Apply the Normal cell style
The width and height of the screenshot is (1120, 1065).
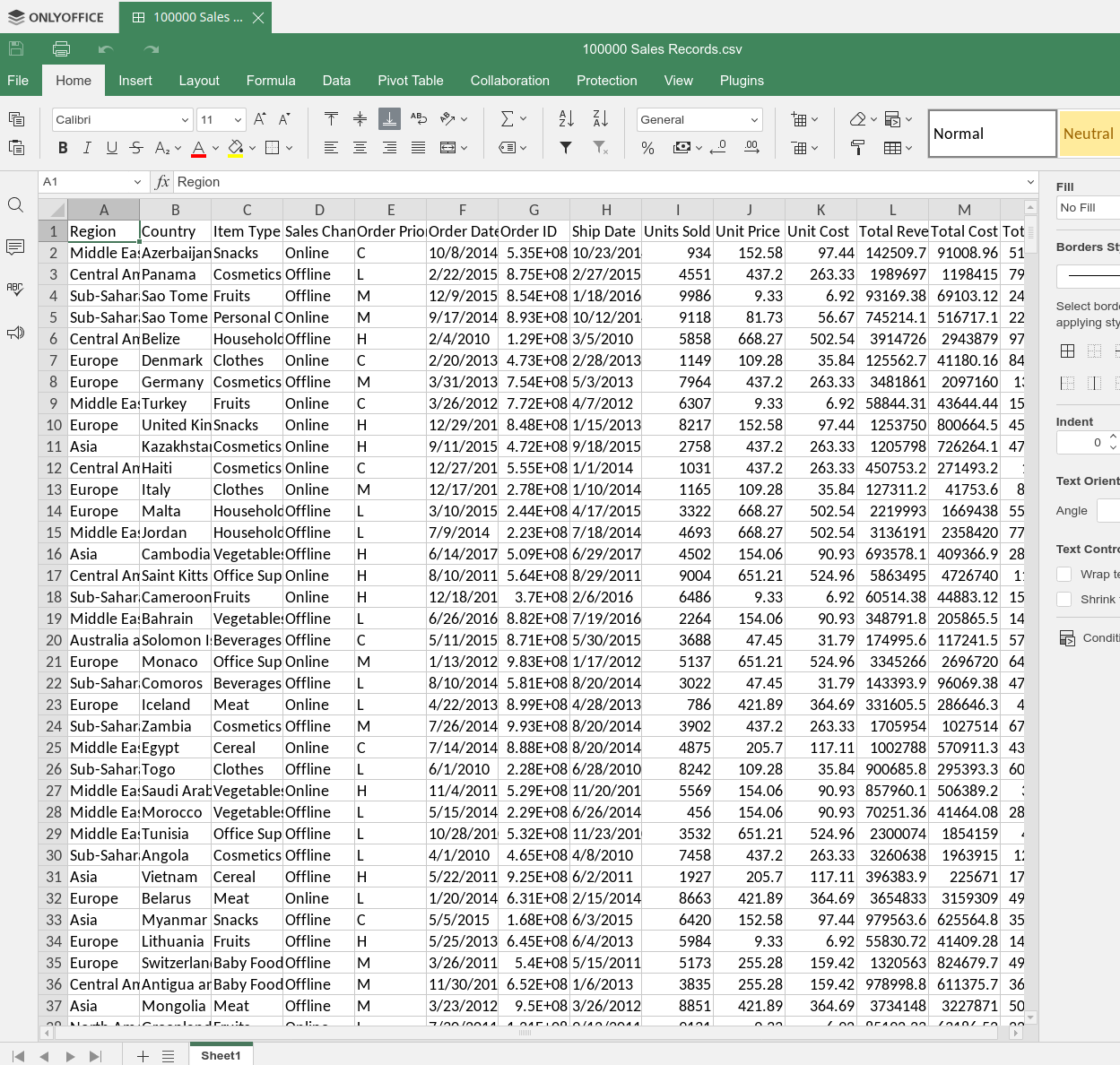tap(993, 134)
